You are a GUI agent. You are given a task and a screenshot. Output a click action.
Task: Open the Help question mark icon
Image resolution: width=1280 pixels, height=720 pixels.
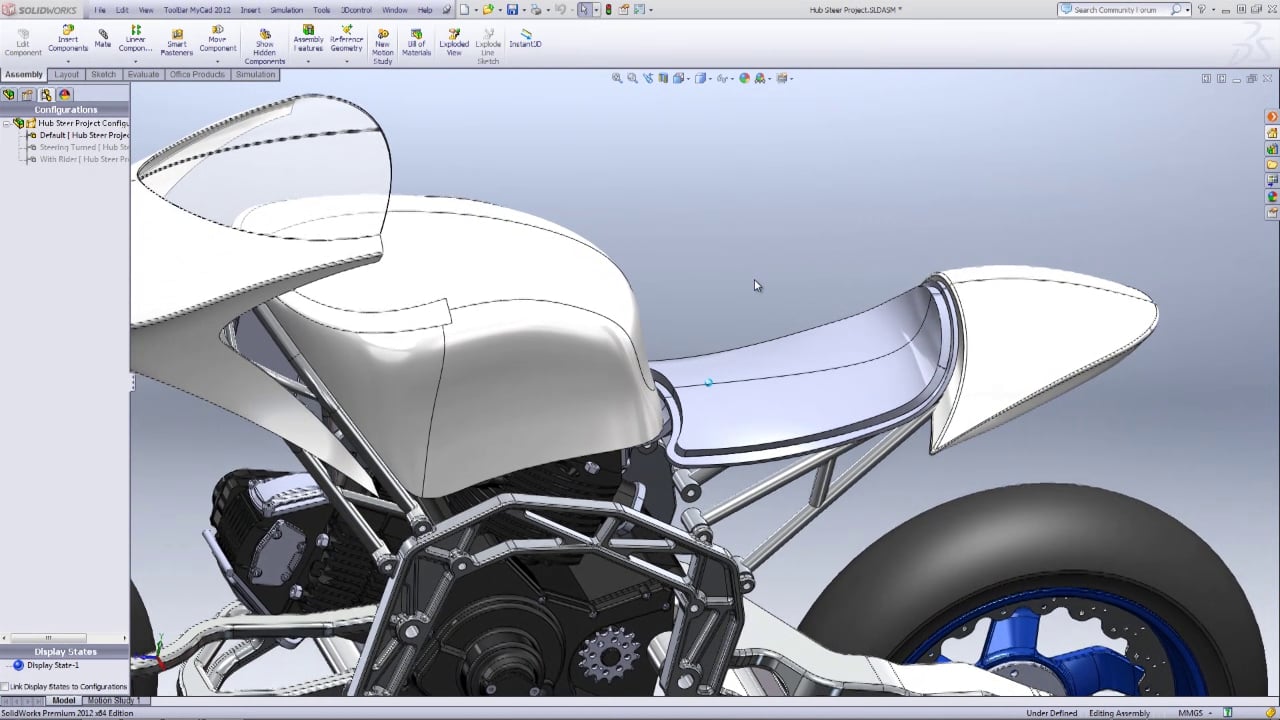1202,10
